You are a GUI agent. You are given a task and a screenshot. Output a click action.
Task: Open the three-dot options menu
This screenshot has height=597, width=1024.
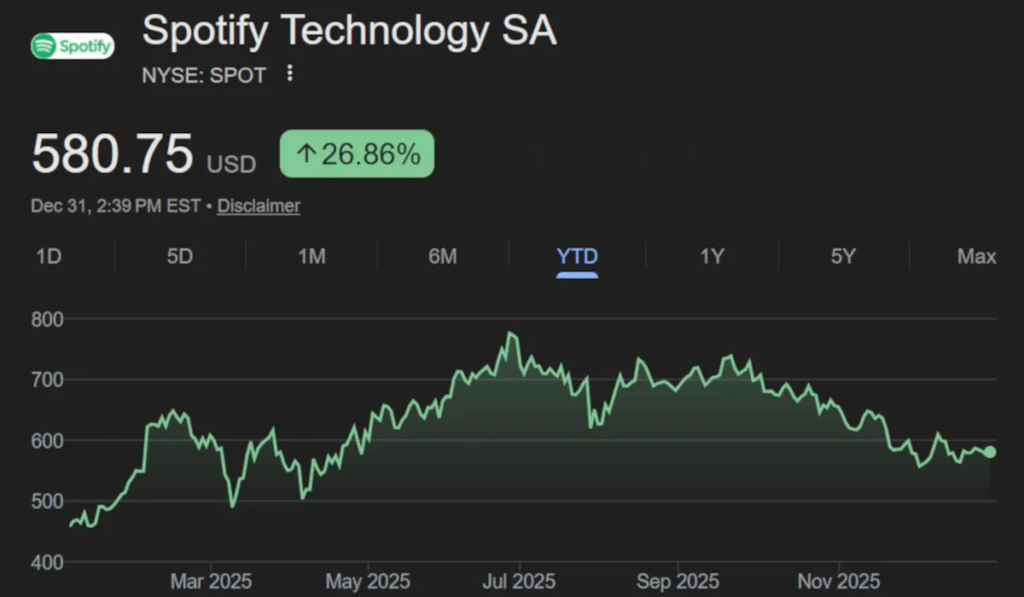[290, 74]
